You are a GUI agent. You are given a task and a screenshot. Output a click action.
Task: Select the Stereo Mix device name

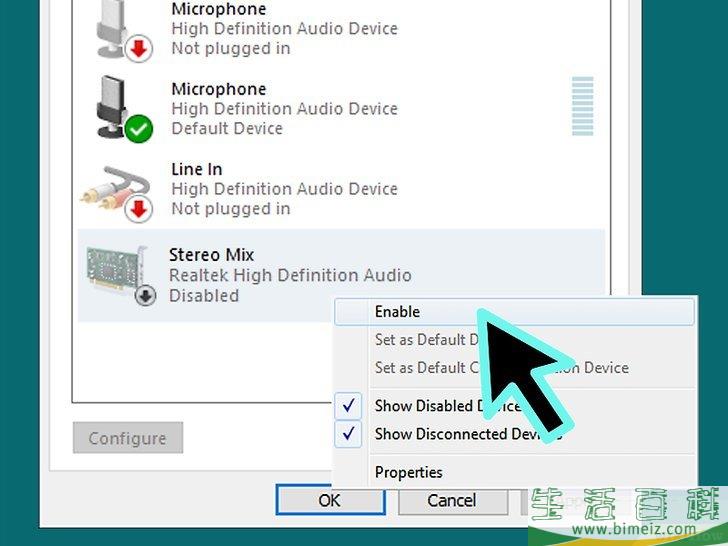point(211,255)
